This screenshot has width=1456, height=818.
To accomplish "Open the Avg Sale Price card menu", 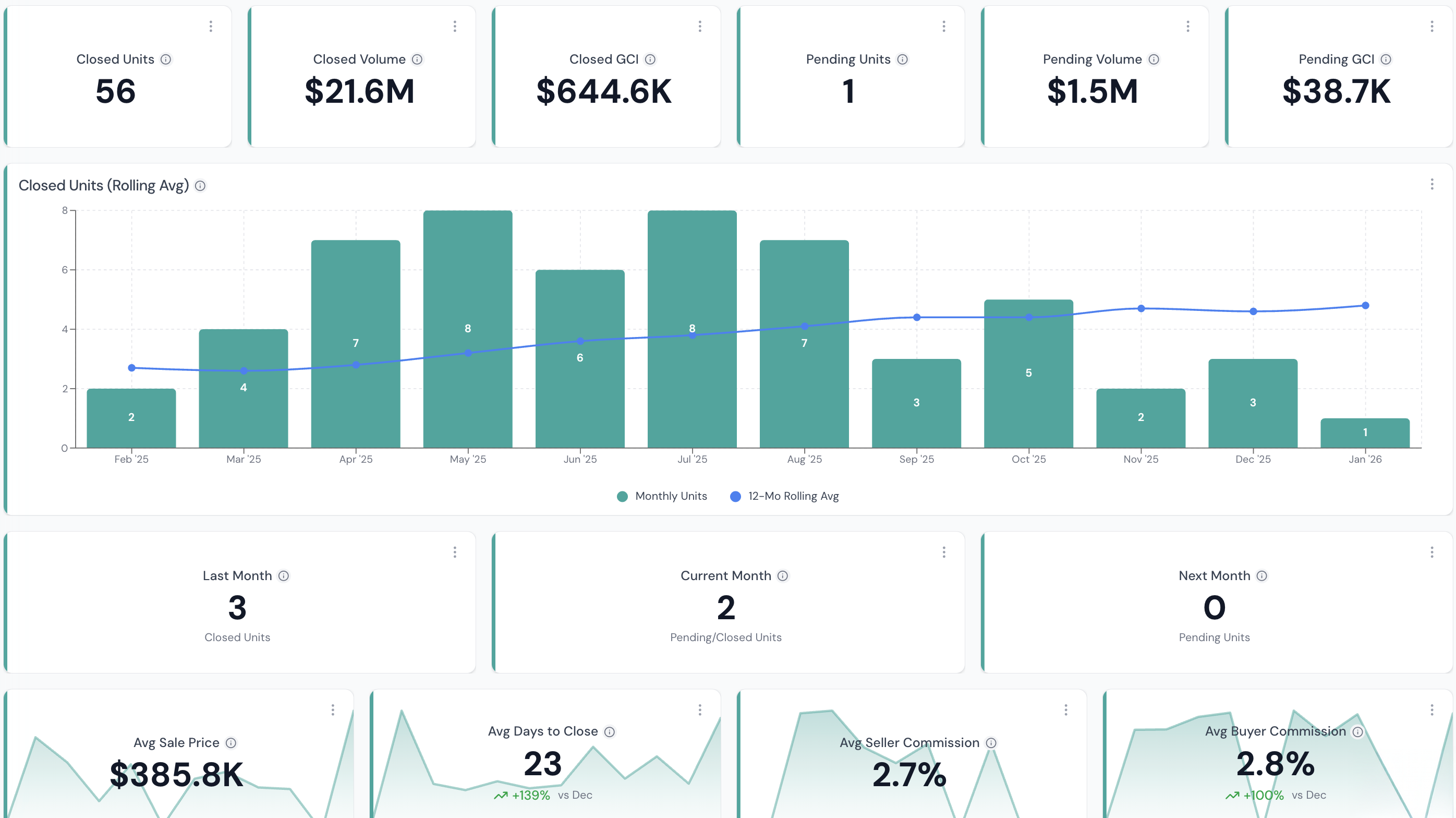I will (x=333, y=709).
